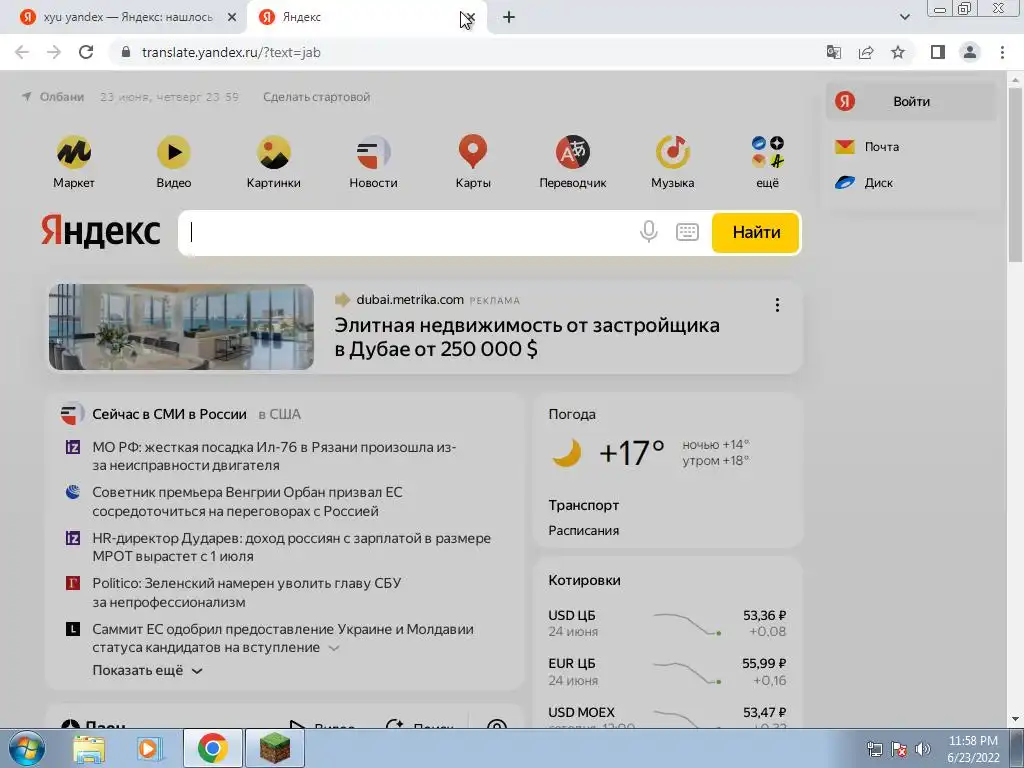The height and width of the screenshot is (768, 1024).
Task: Launch Minecraft from the taskbar
Action: click(x=275, y=748)
